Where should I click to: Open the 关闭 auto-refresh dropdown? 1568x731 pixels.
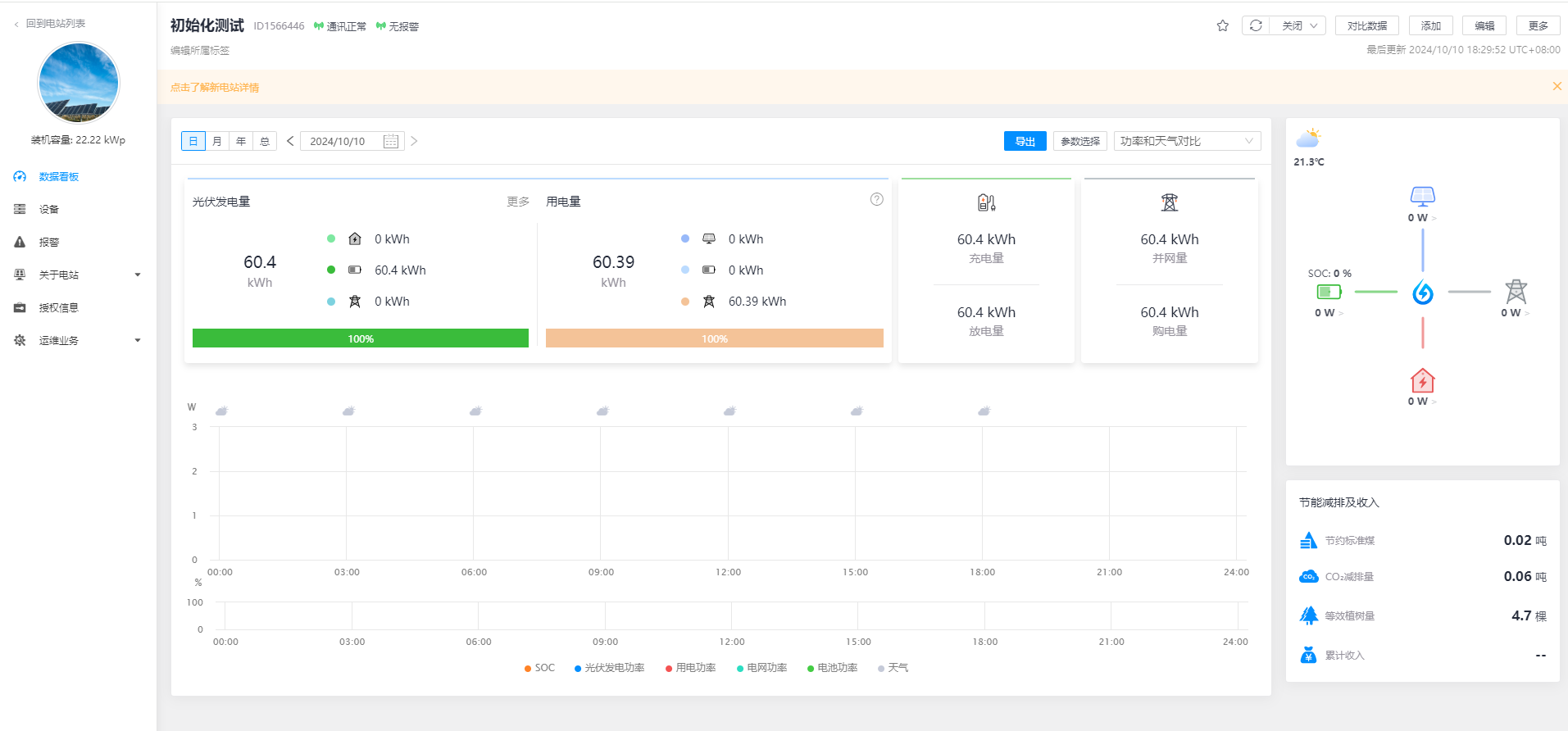tap(1298, 26)
